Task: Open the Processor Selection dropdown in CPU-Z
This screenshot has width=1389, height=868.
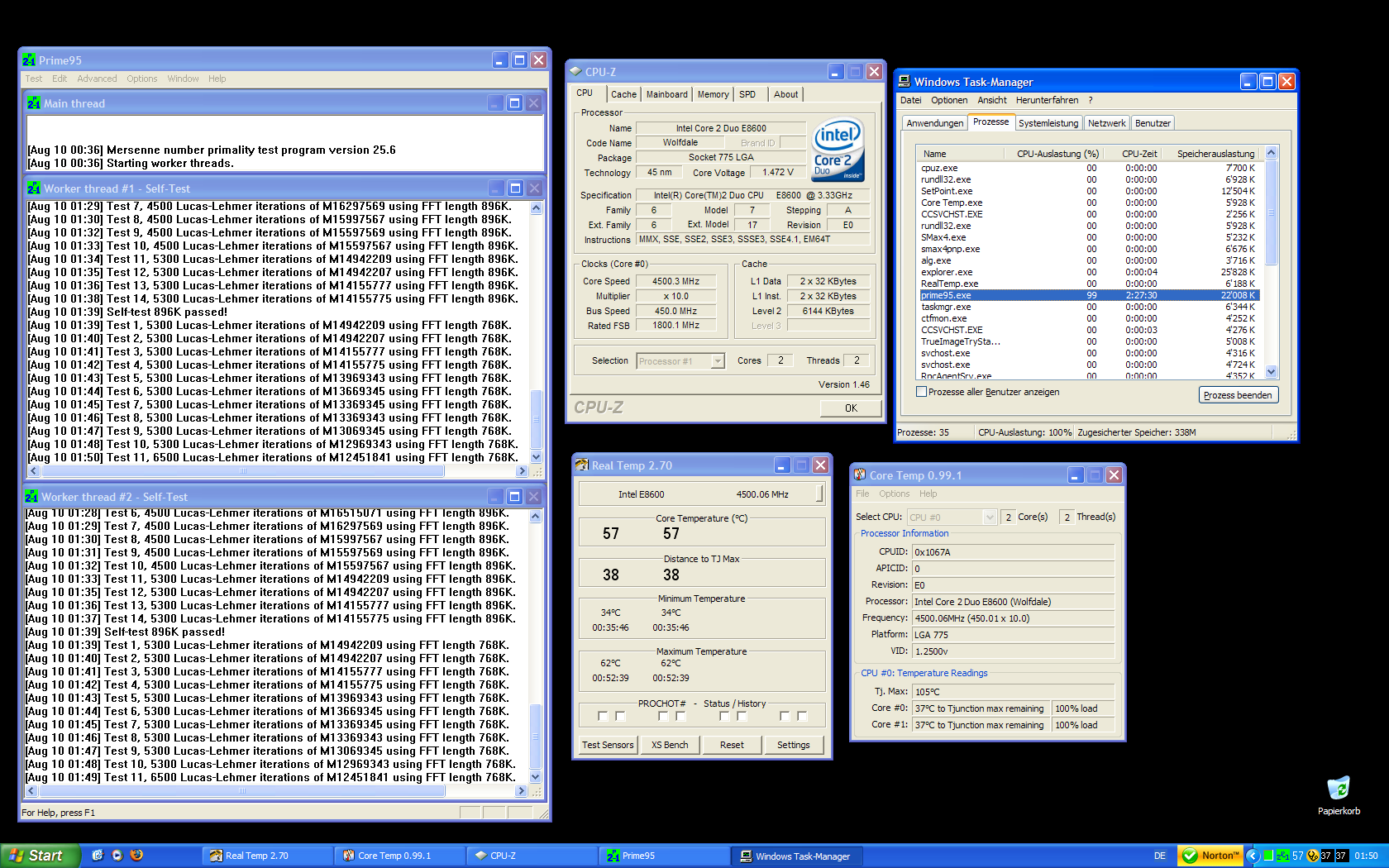Action: [718, 361]
